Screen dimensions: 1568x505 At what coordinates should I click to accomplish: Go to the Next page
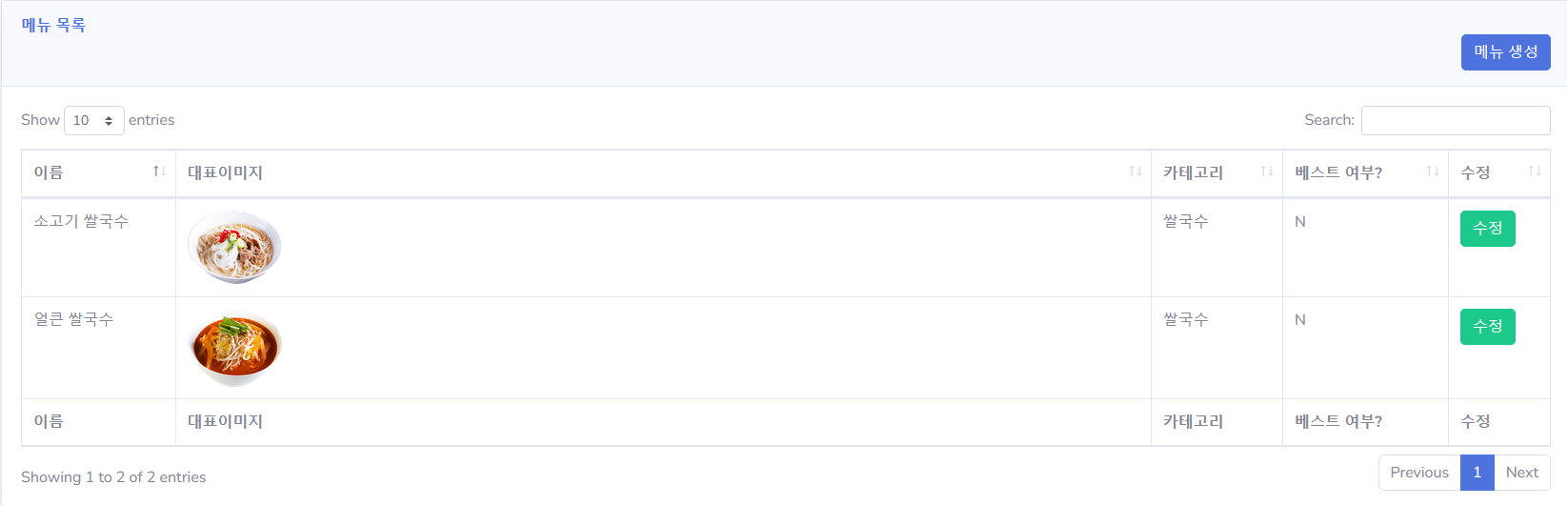1522,473
